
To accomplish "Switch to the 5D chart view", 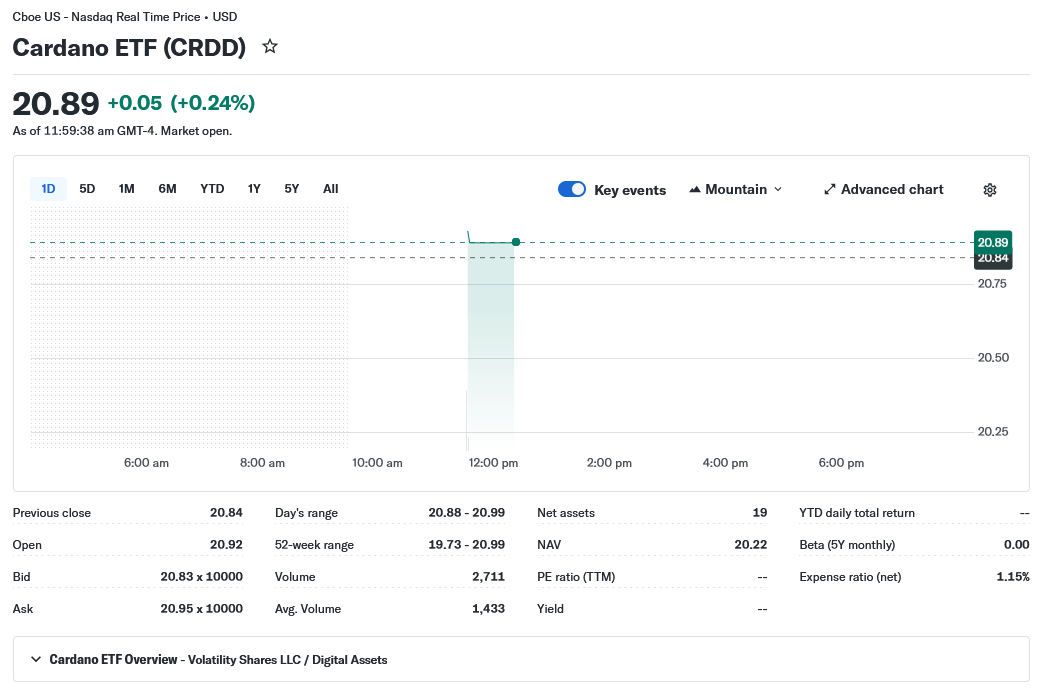I will (x=87, y=188).
